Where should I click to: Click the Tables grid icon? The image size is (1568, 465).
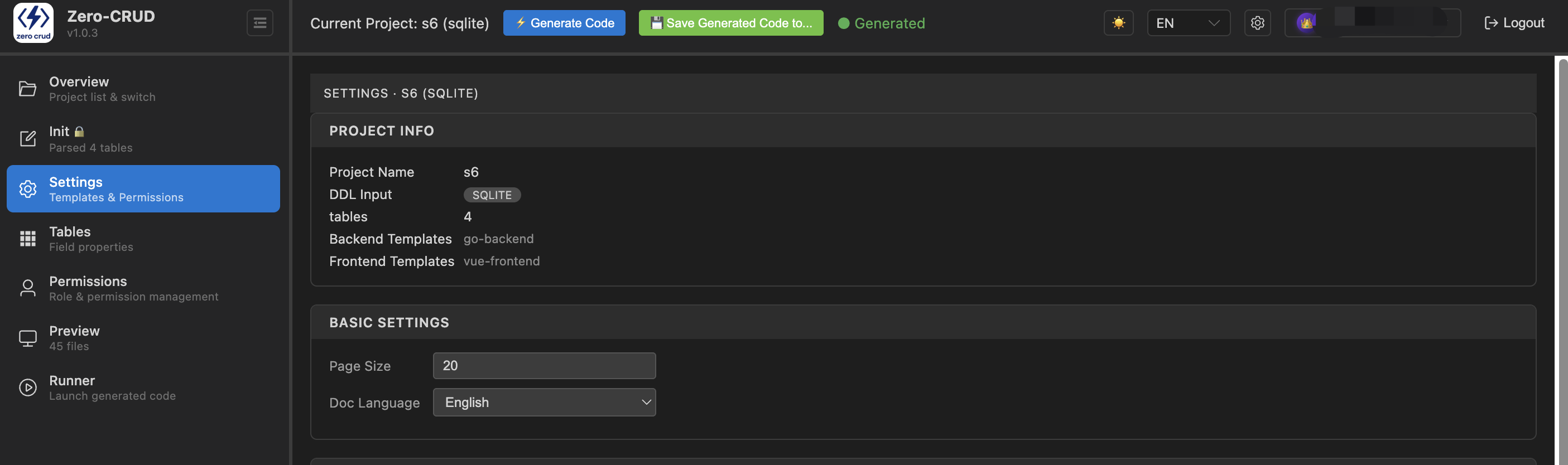coord(27,239)
